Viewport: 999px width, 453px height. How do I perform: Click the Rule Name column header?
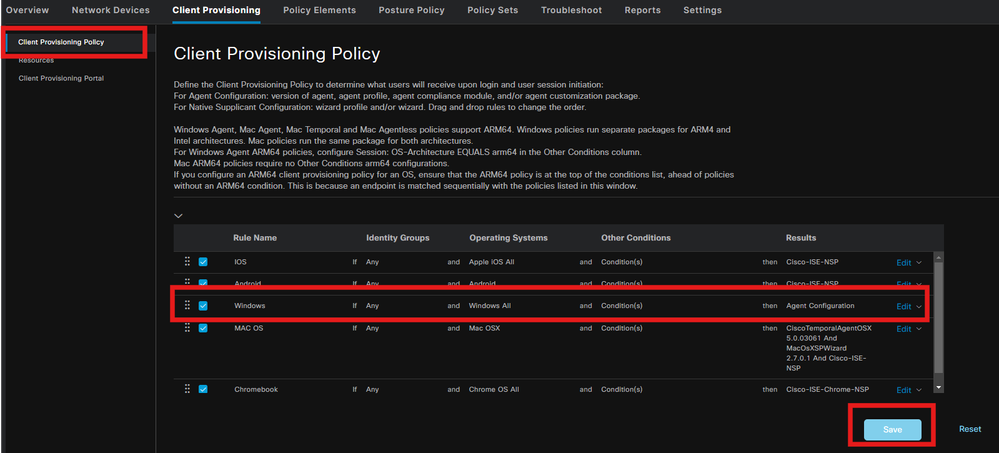tap(255, 238)
